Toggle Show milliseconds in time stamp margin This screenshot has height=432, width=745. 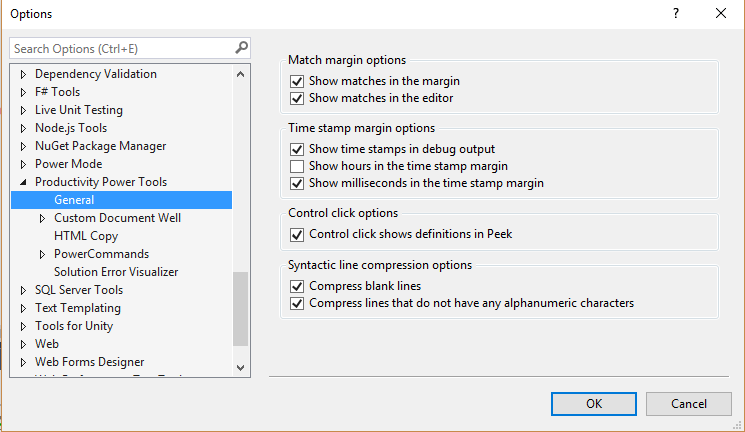click(296, 184)
